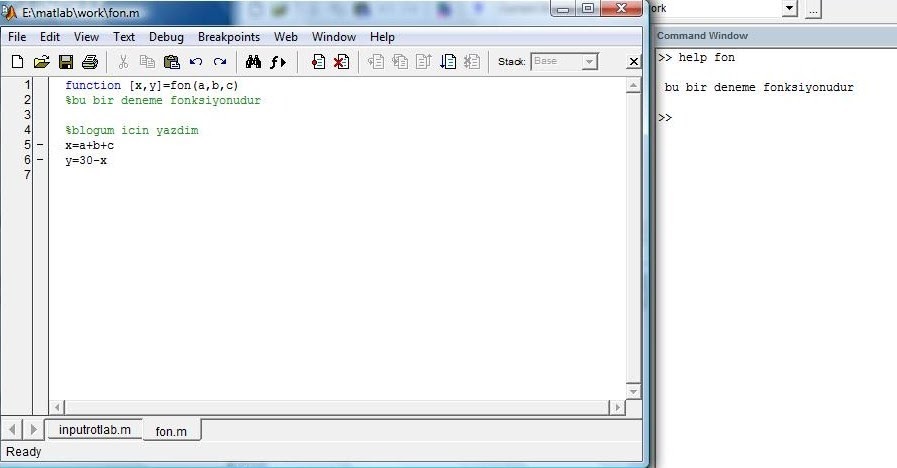
Task: Open the Text menu
Action: point(124,37)
